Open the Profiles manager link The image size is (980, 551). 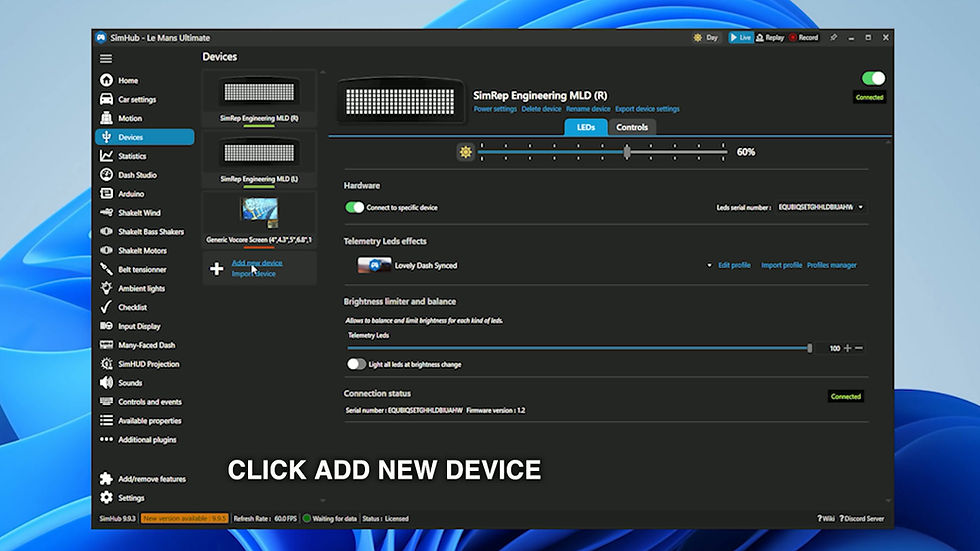coord(832,266)
